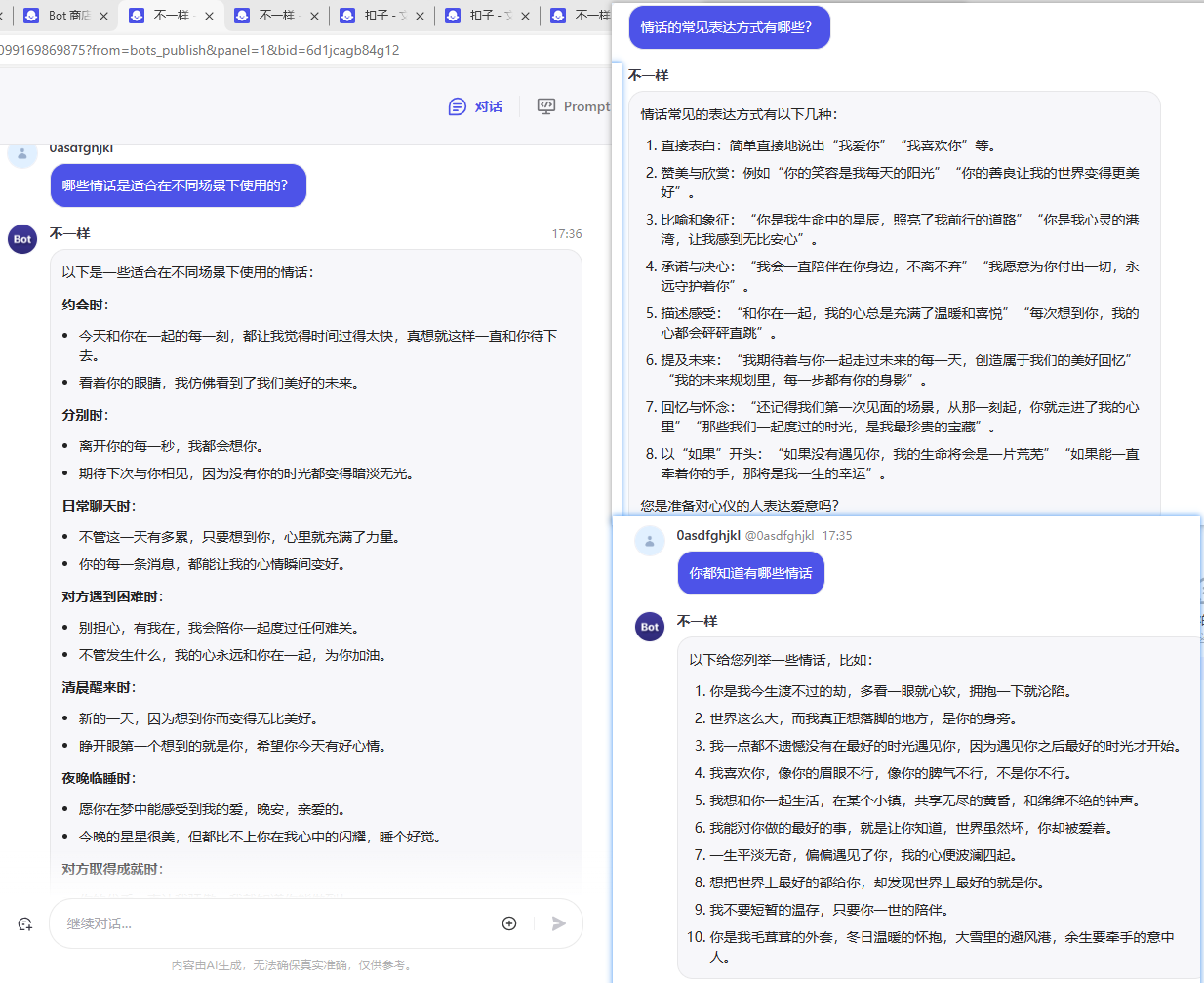Click the user avatar beside 0asdfghjkl at 17:35
The width and height of the screenshot is (1204, 983).
tap(650, 541)
